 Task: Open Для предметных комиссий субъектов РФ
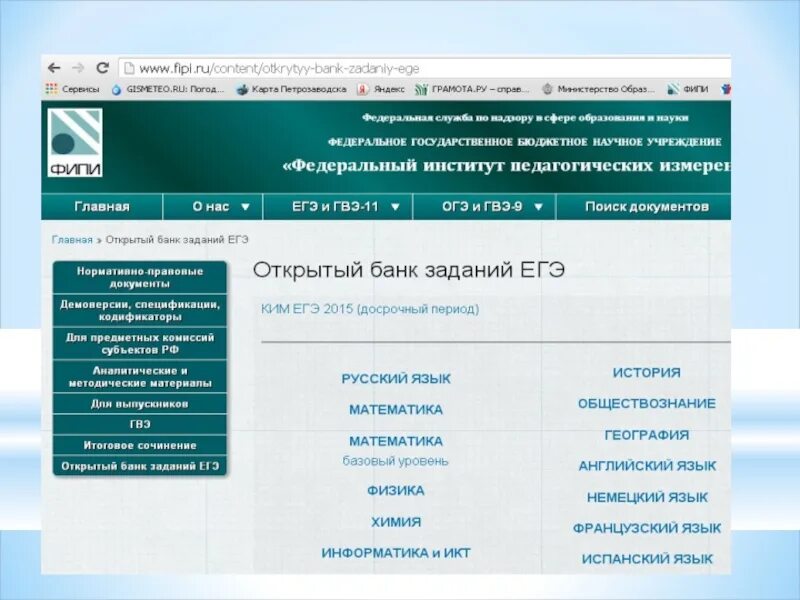(140, 344)
